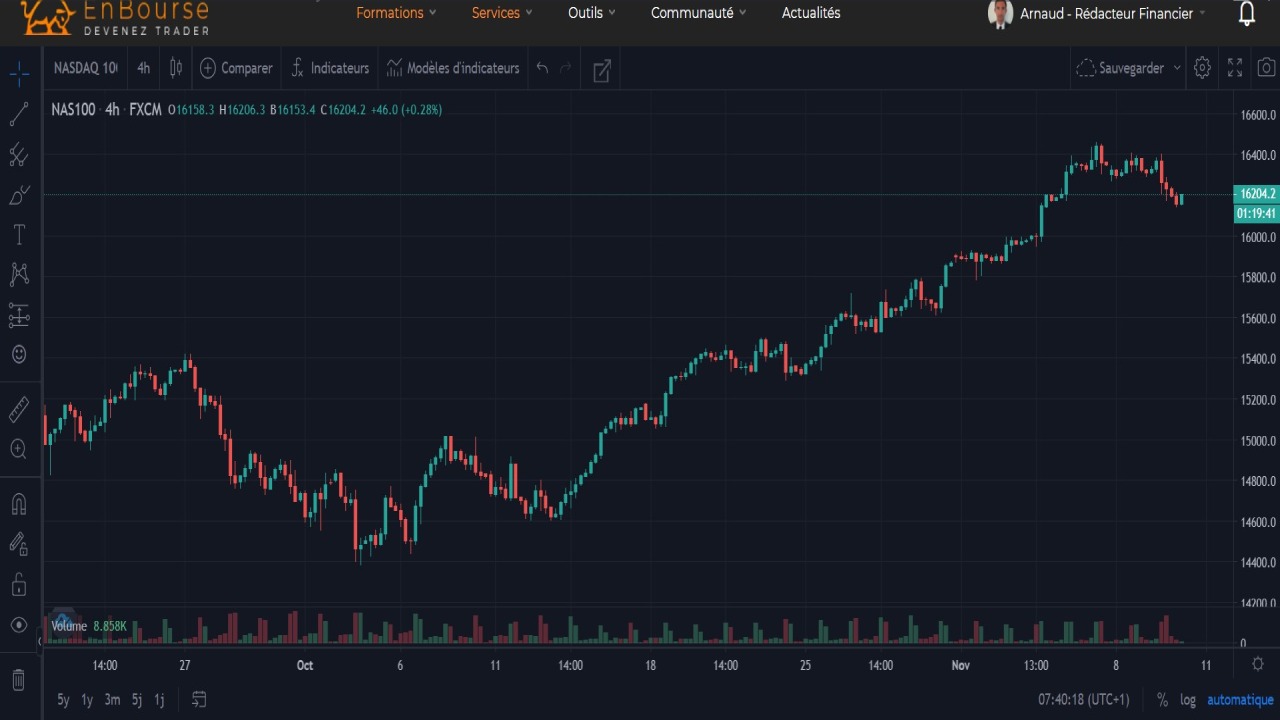Click the 16400.0 price axis label
Screen dimensions: 1280x720
click(1258, 156)
